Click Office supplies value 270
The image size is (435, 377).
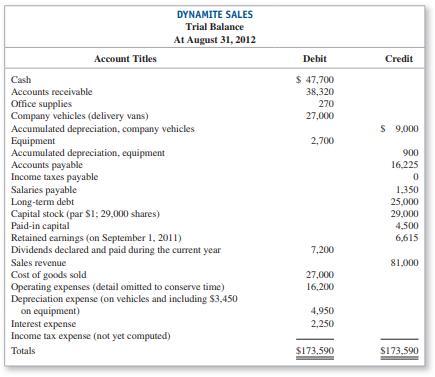tap(326, 104)
